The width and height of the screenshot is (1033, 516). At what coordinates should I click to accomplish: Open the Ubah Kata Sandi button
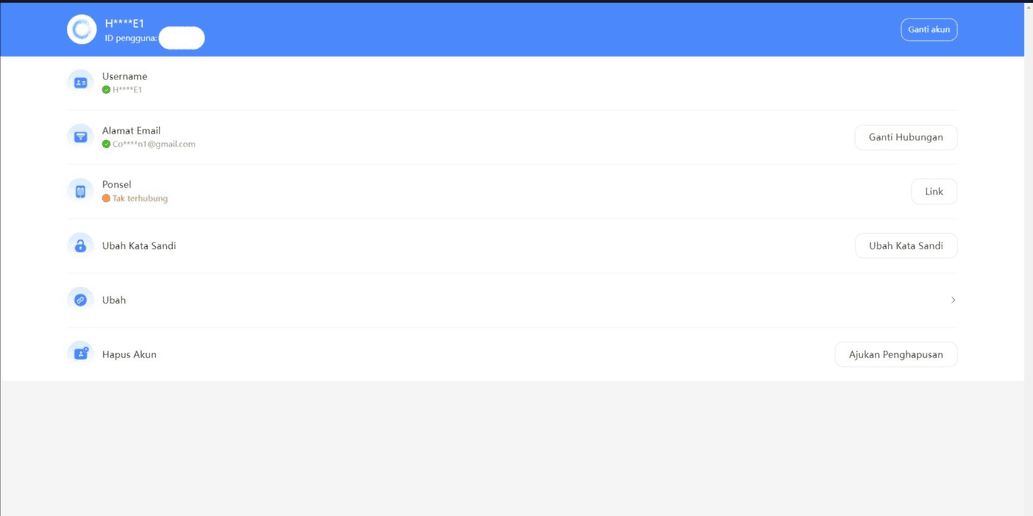click(x=906, y=246)
